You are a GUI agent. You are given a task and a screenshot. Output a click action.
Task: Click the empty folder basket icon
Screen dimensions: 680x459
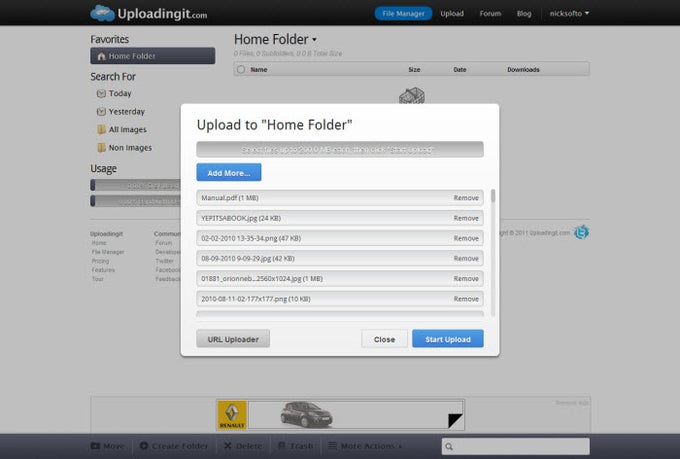point(412,95)
